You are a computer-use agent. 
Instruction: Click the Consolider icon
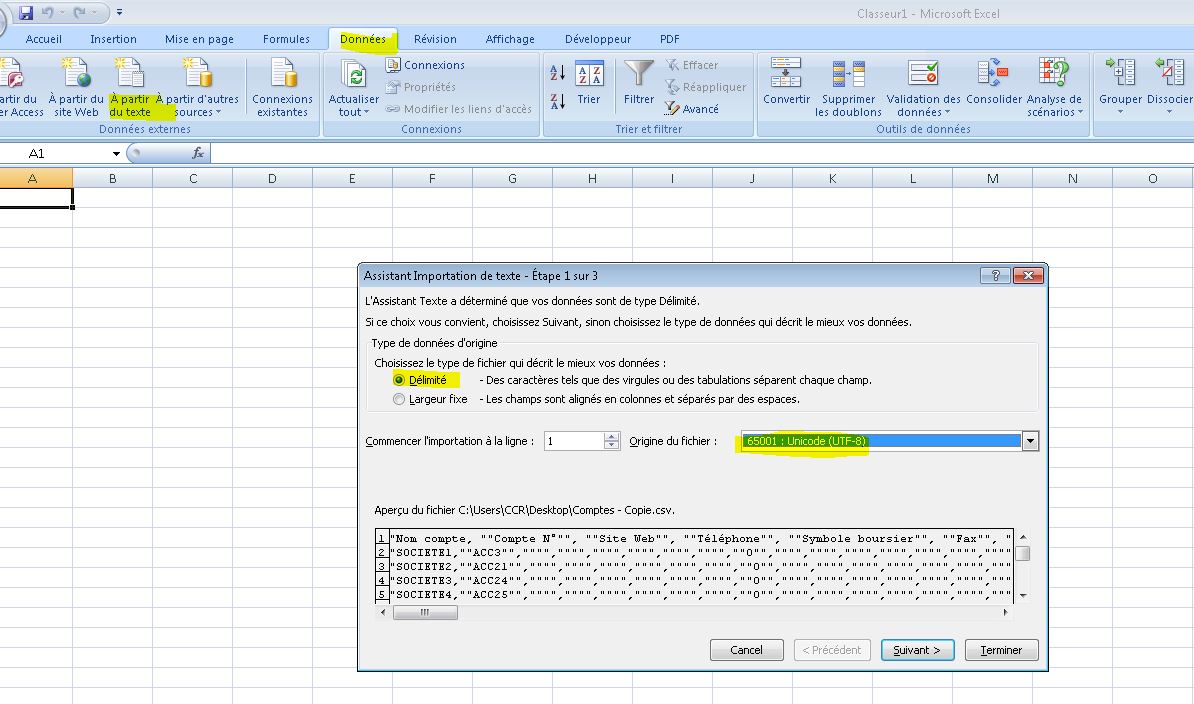tap(993, 76)
